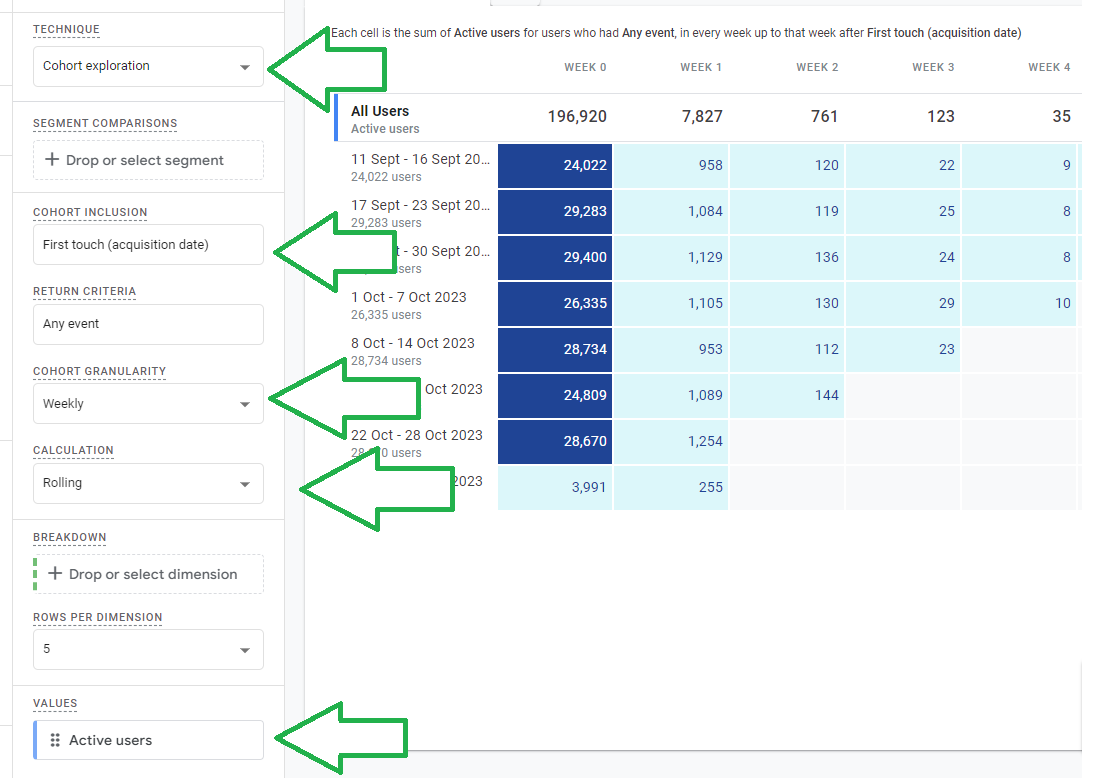Click the 953 Week 1 cell
Screen dimensions: 1120x778
(671, 349)
